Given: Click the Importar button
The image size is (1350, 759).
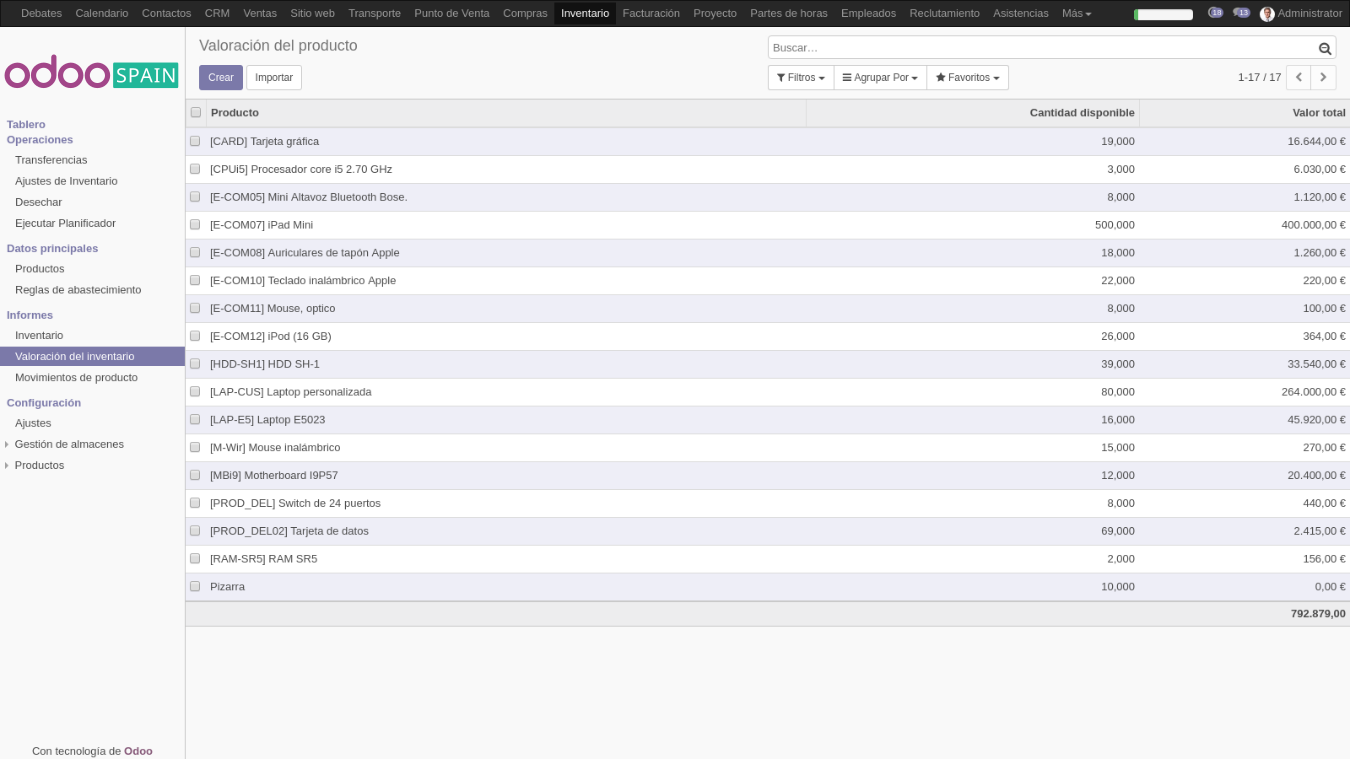Looking at the screenshot, I should [274, 77].
